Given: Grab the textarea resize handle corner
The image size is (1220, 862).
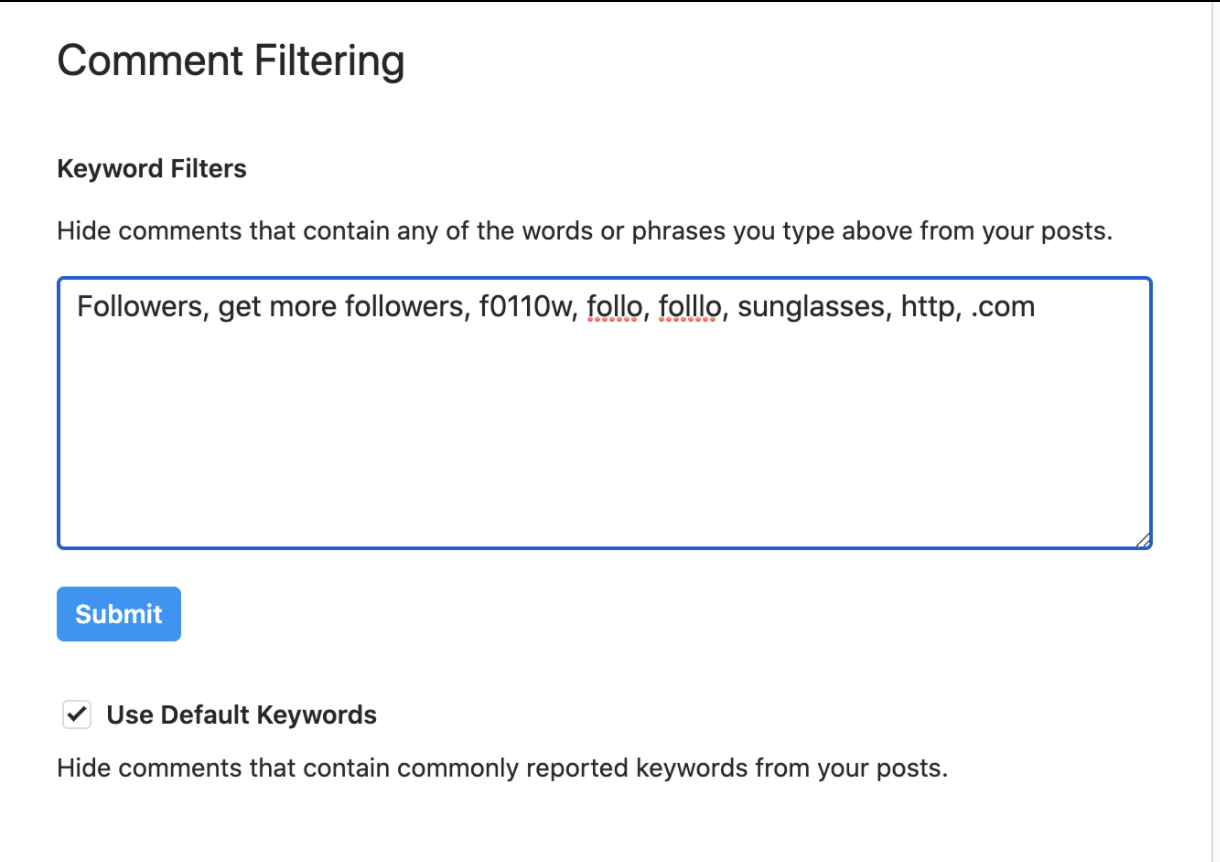Looking at the screenshot, I should [1143, 540].
